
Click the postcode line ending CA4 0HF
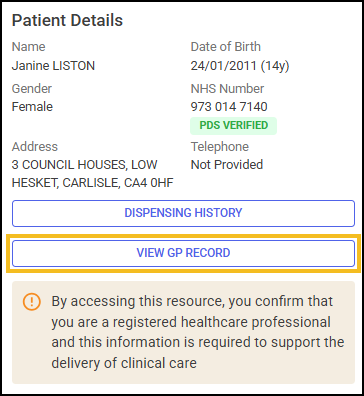point(93,183)
